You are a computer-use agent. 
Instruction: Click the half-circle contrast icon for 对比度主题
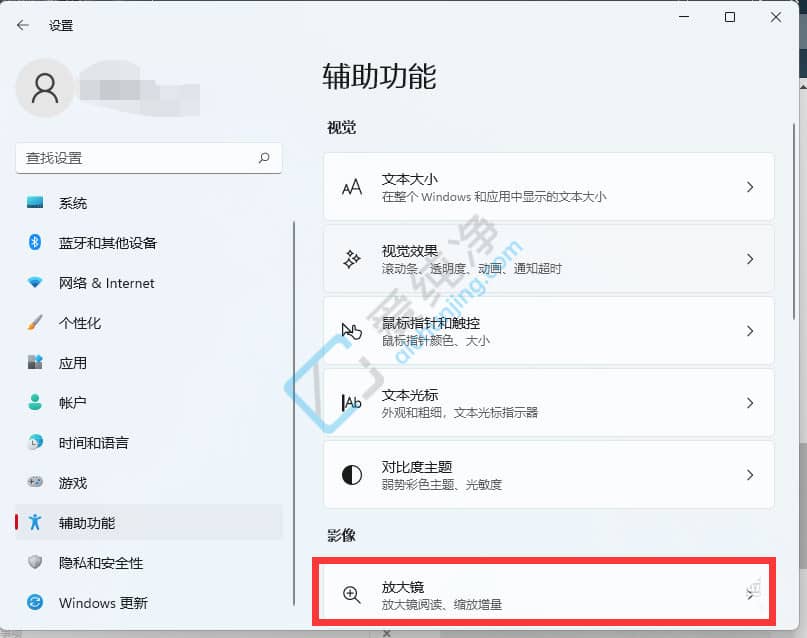352,475
